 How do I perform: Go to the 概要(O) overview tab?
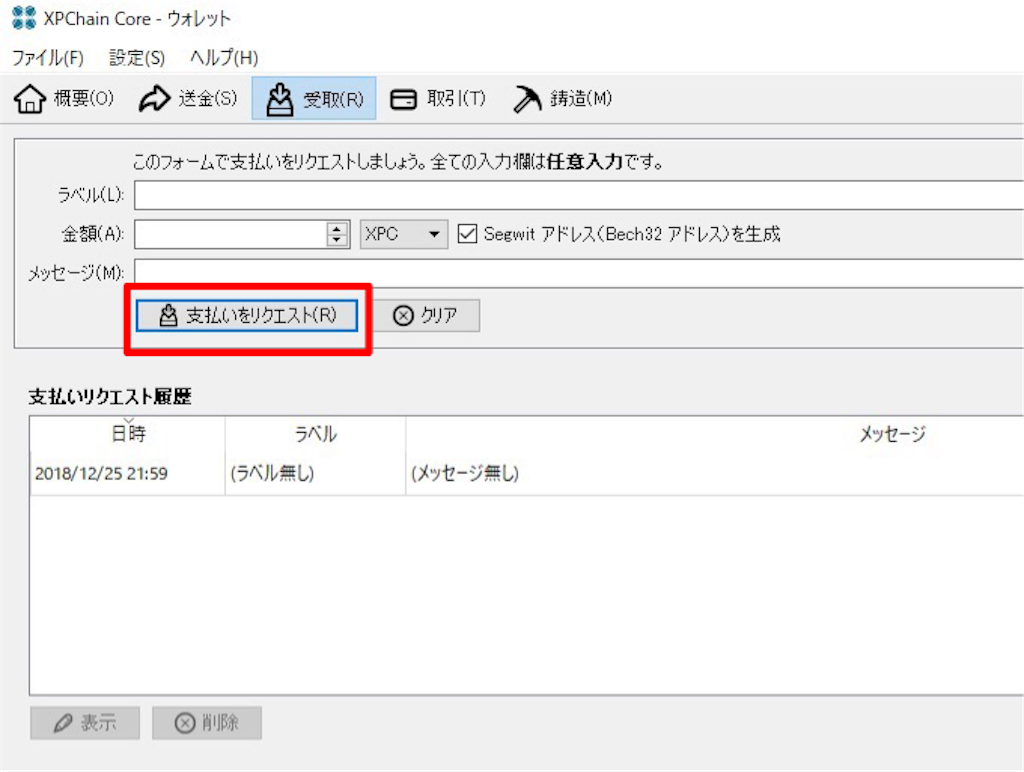point(64,99)
